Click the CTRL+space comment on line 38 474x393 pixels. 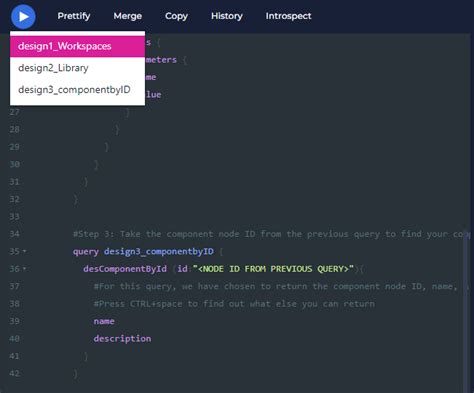pyautogui.click(x=234, y=304)
